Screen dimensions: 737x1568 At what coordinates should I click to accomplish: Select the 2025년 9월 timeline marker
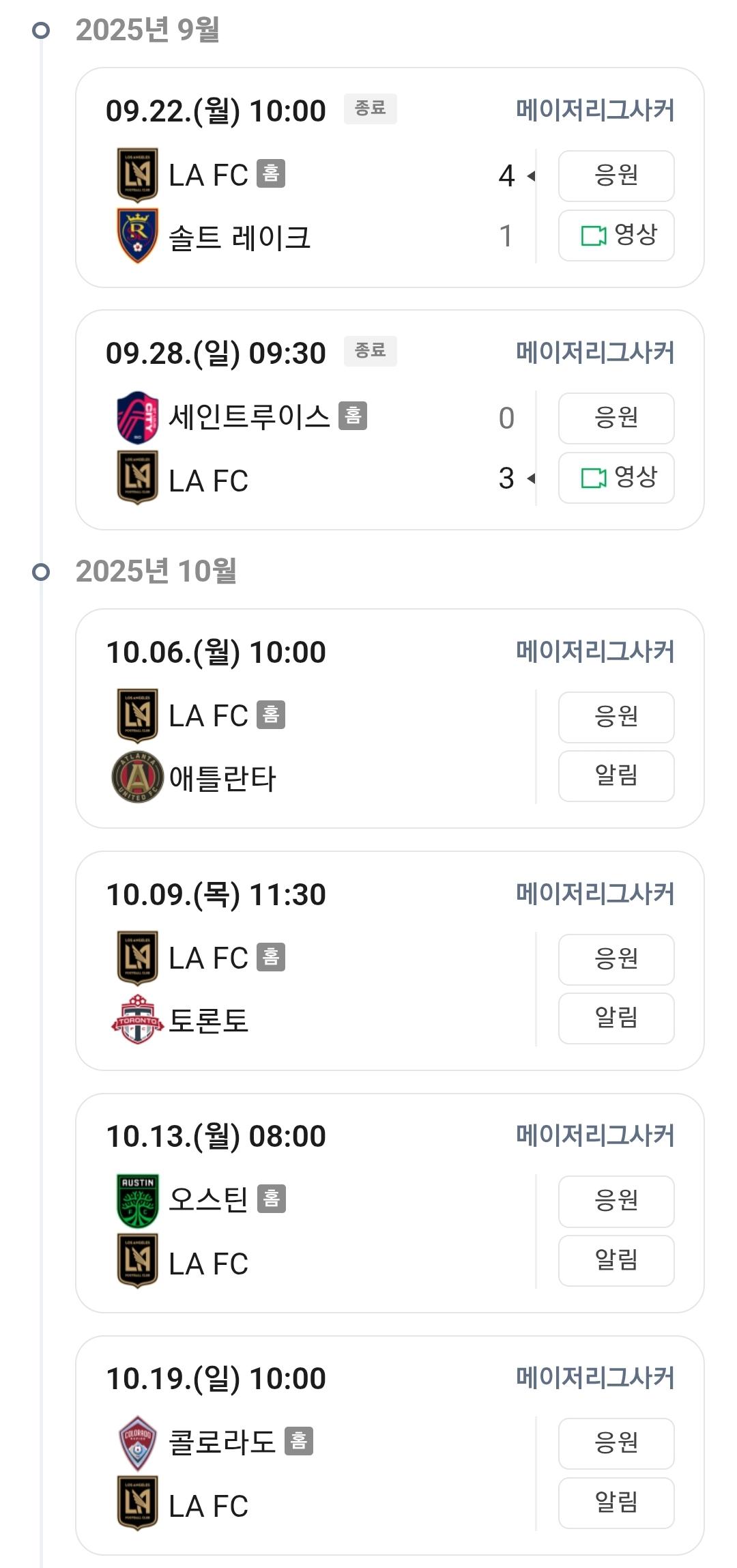(x=42, y=30)
